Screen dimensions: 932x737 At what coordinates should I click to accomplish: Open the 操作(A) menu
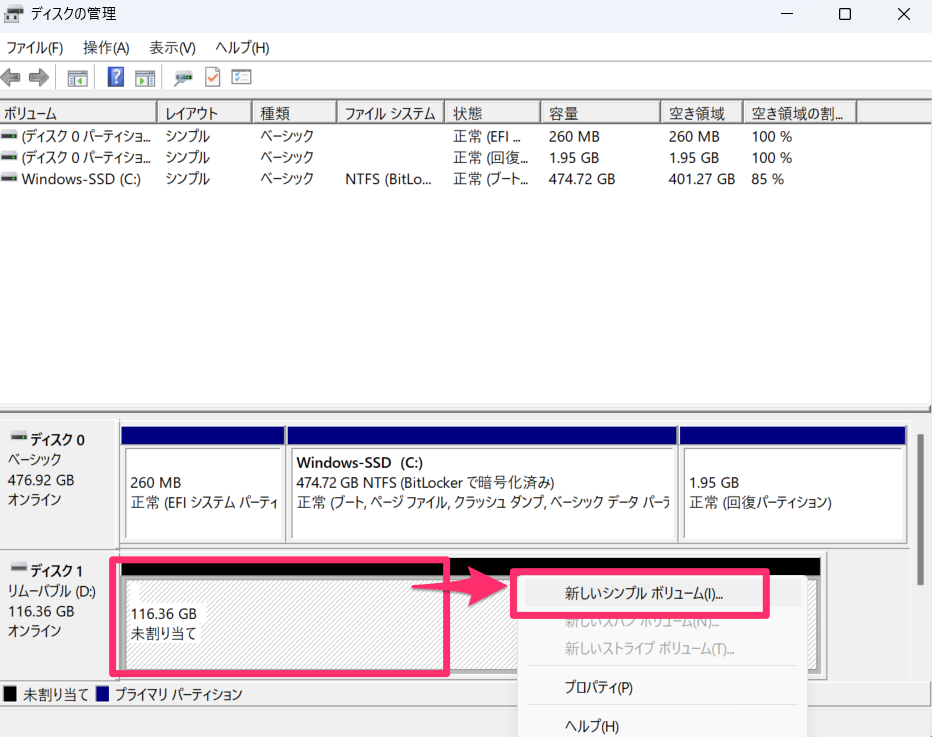click(106, 48)
